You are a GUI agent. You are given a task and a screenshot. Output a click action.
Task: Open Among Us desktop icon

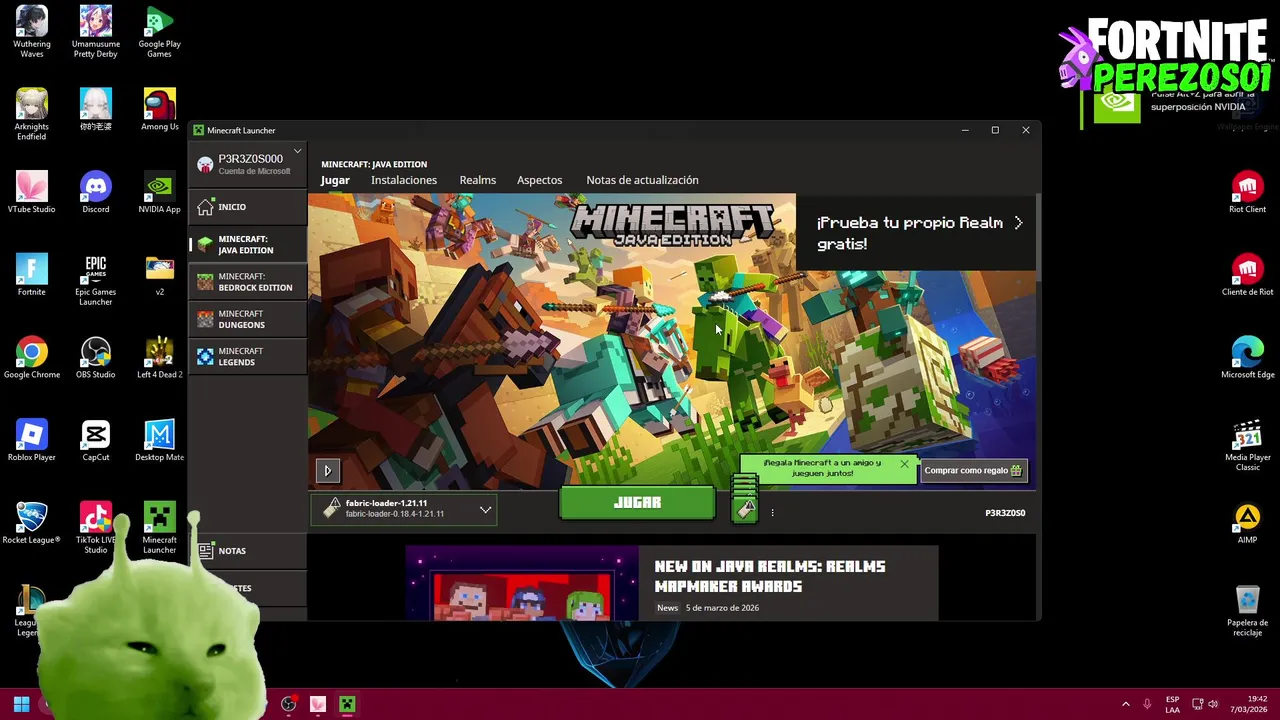[159, 110]
